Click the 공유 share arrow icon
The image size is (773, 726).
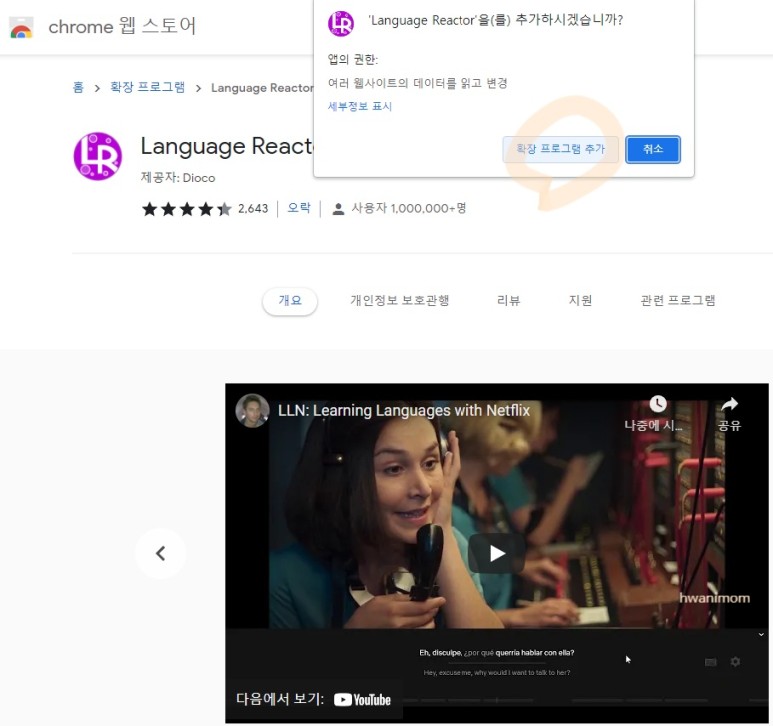[729, 404]
